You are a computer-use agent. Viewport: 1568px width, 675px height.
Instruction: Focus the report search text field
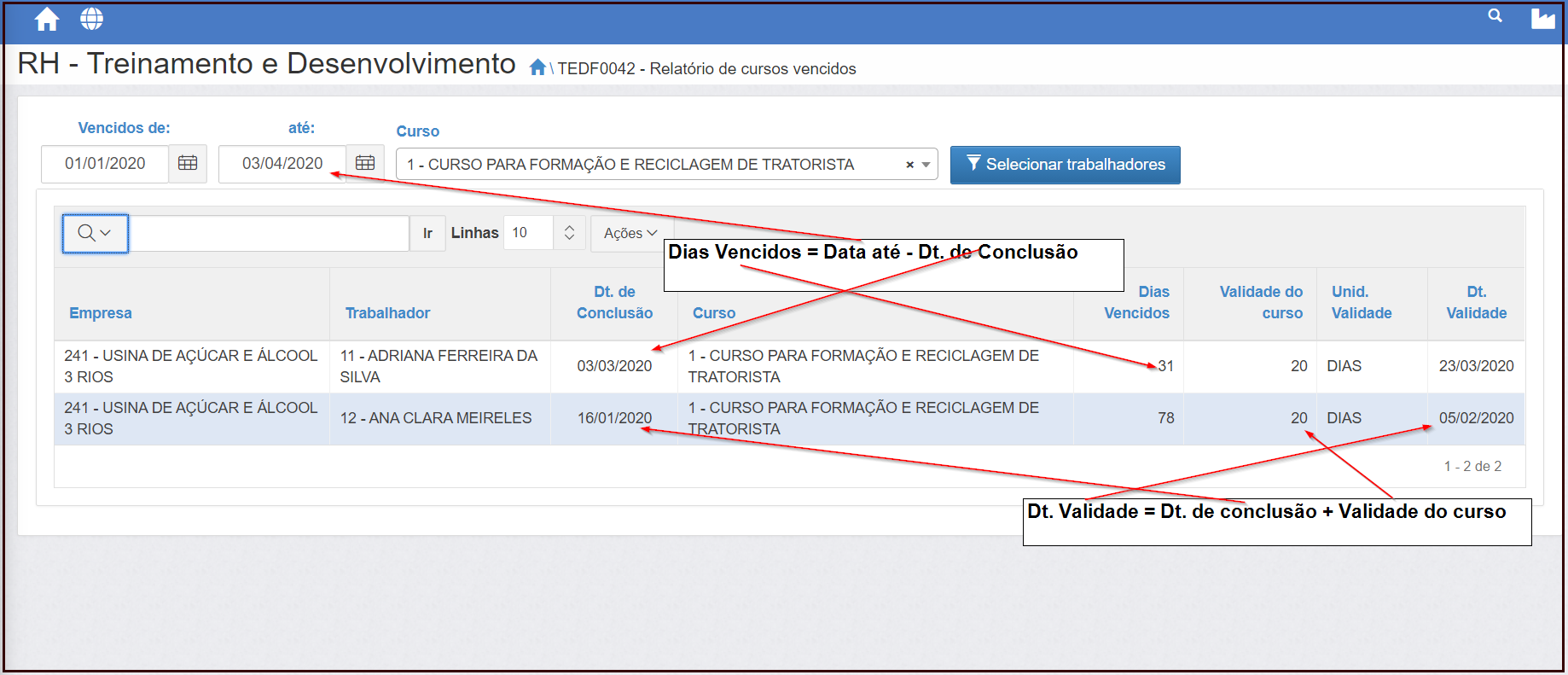coord(269,233)
